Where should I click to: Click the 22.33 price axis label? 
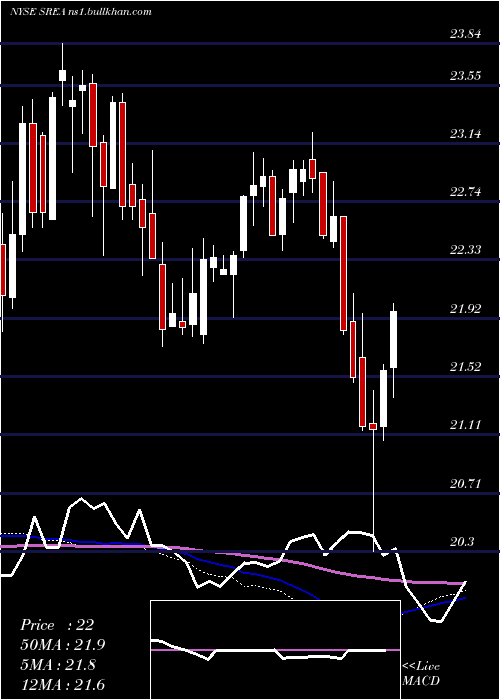(x=466, y=250)
